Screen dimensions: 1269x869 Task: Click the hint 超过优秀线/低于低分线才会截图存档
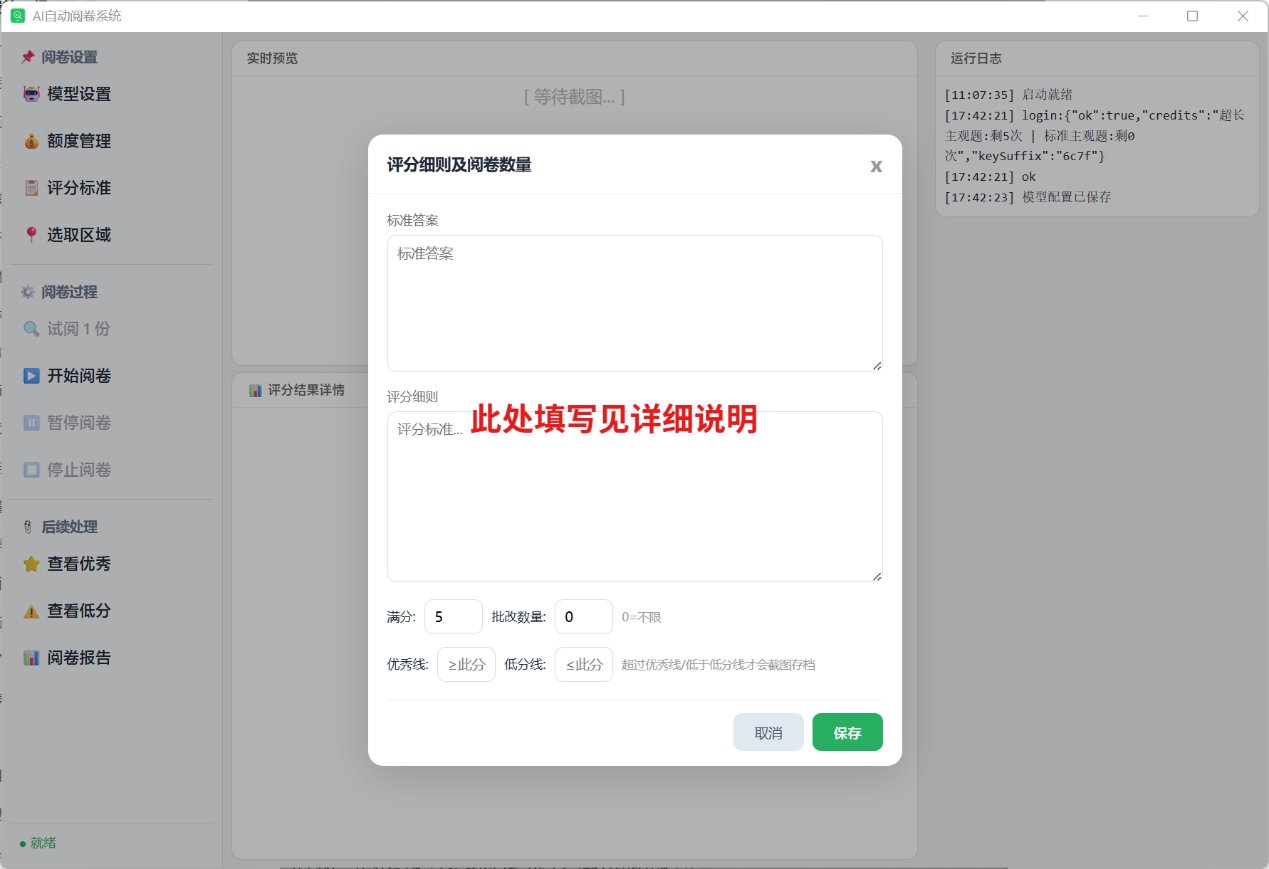tap(718, 664)
